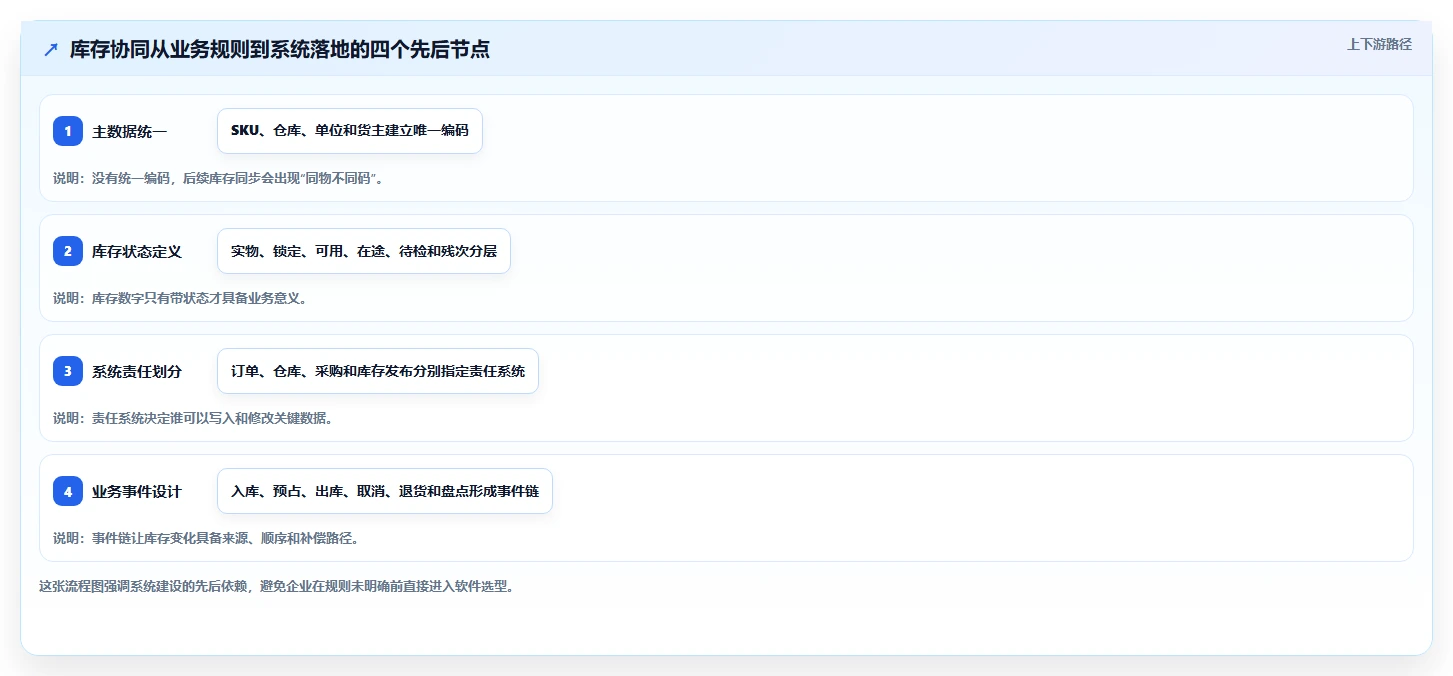Click the note about 来源、顺序和补偿路径
Image resolution: width=1453 pixels, height=676 pixels.
(206, 538)
